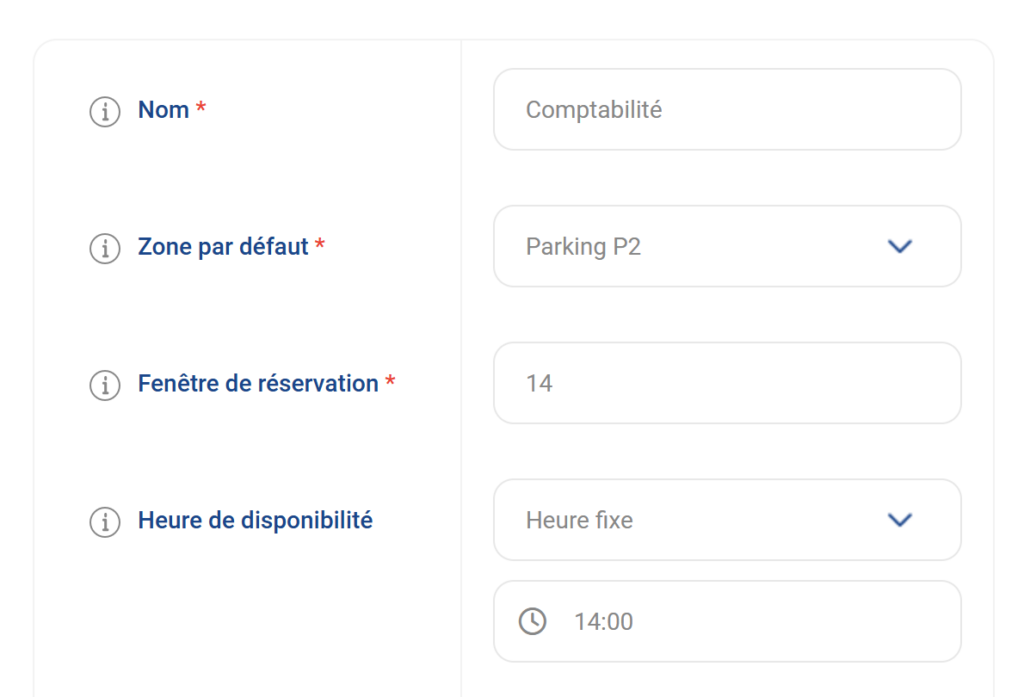Expand the Heure de disponibilité dropdown
Screen dimensions: 1024x697
[727, 520]
